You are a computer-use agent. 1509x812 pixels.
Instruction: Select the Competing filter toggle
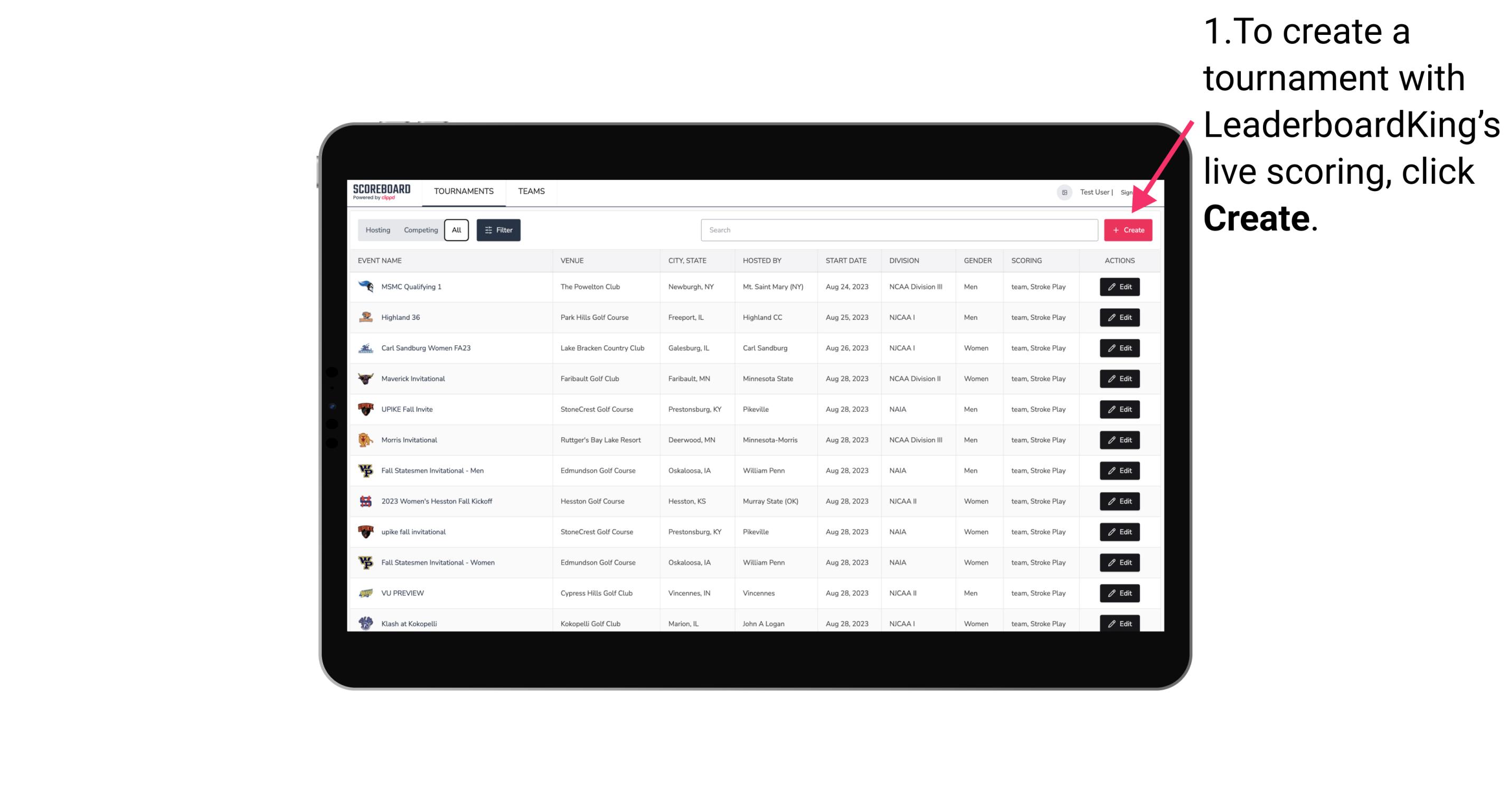418,230
